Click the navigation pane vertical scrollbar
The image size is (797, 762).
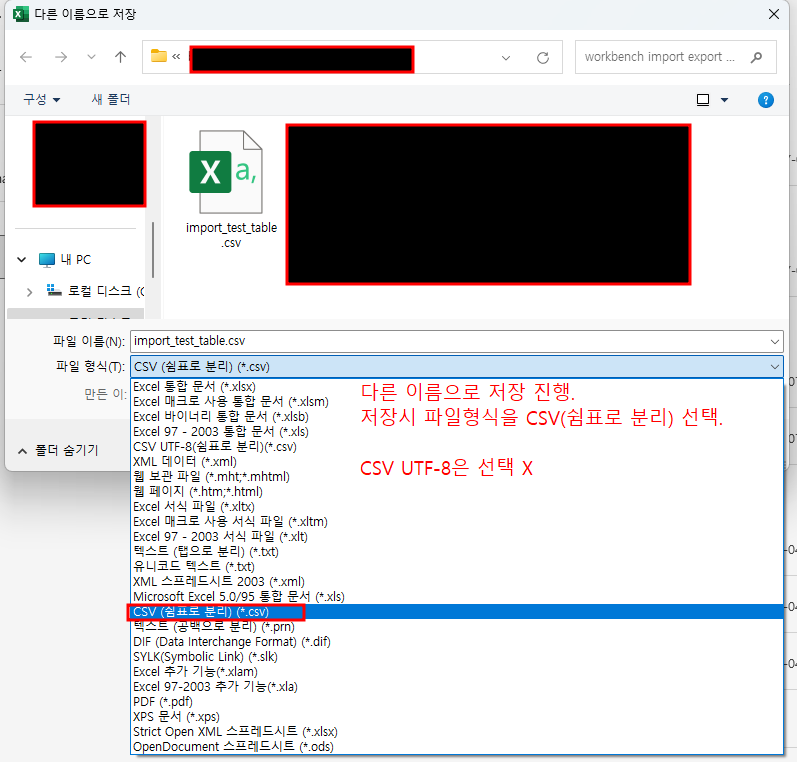pyautogui.click(x=152, y=250)
